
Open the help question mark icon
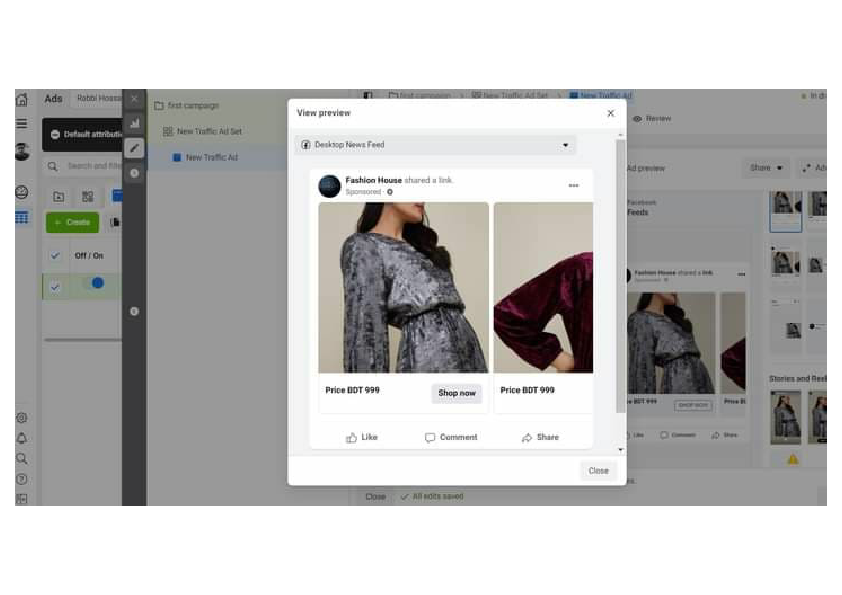22,479
